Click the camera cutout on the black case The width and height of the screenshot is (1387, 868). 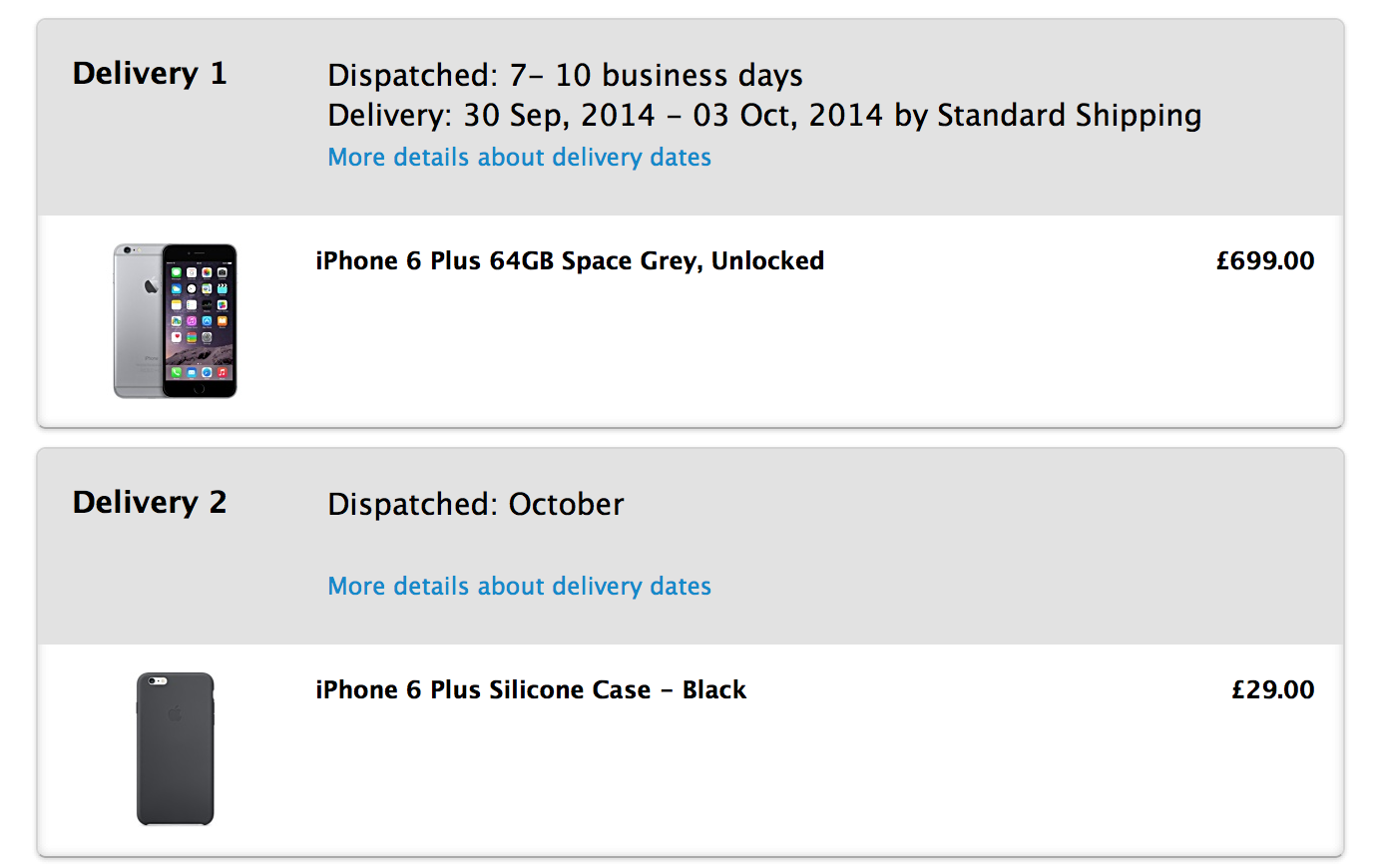pyautogui.click(x=158, y=681)
